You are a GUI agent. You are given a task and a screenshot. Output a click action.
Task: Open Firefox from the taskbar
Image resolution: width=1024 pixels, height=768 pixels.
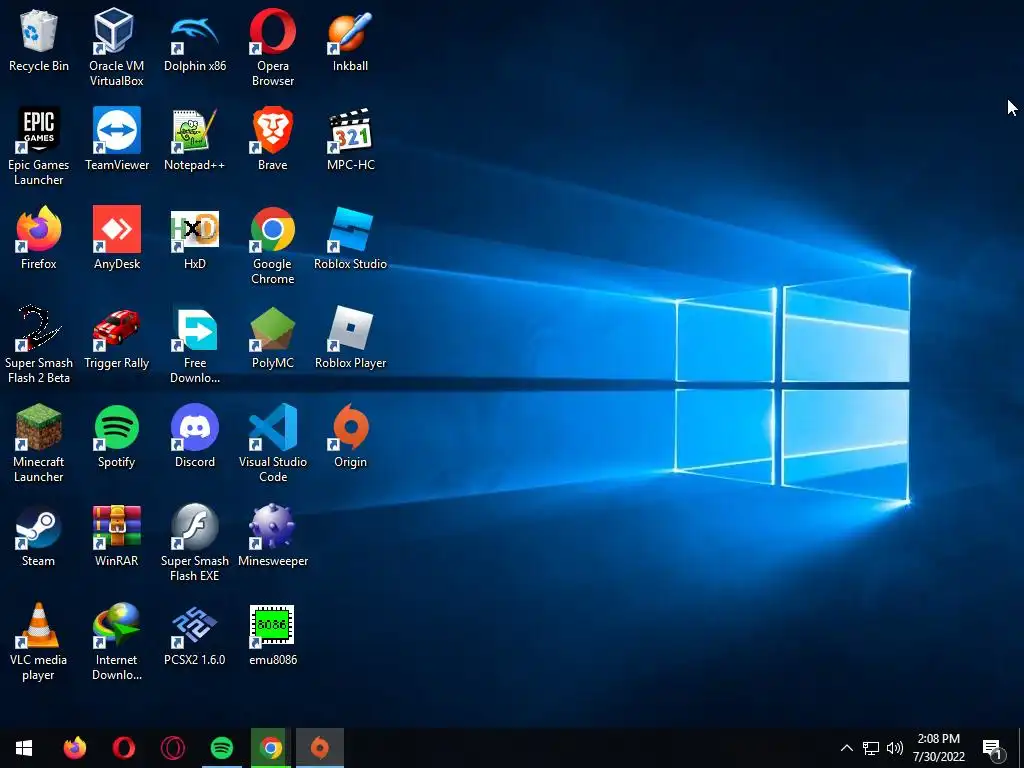[x=74, y=748]
